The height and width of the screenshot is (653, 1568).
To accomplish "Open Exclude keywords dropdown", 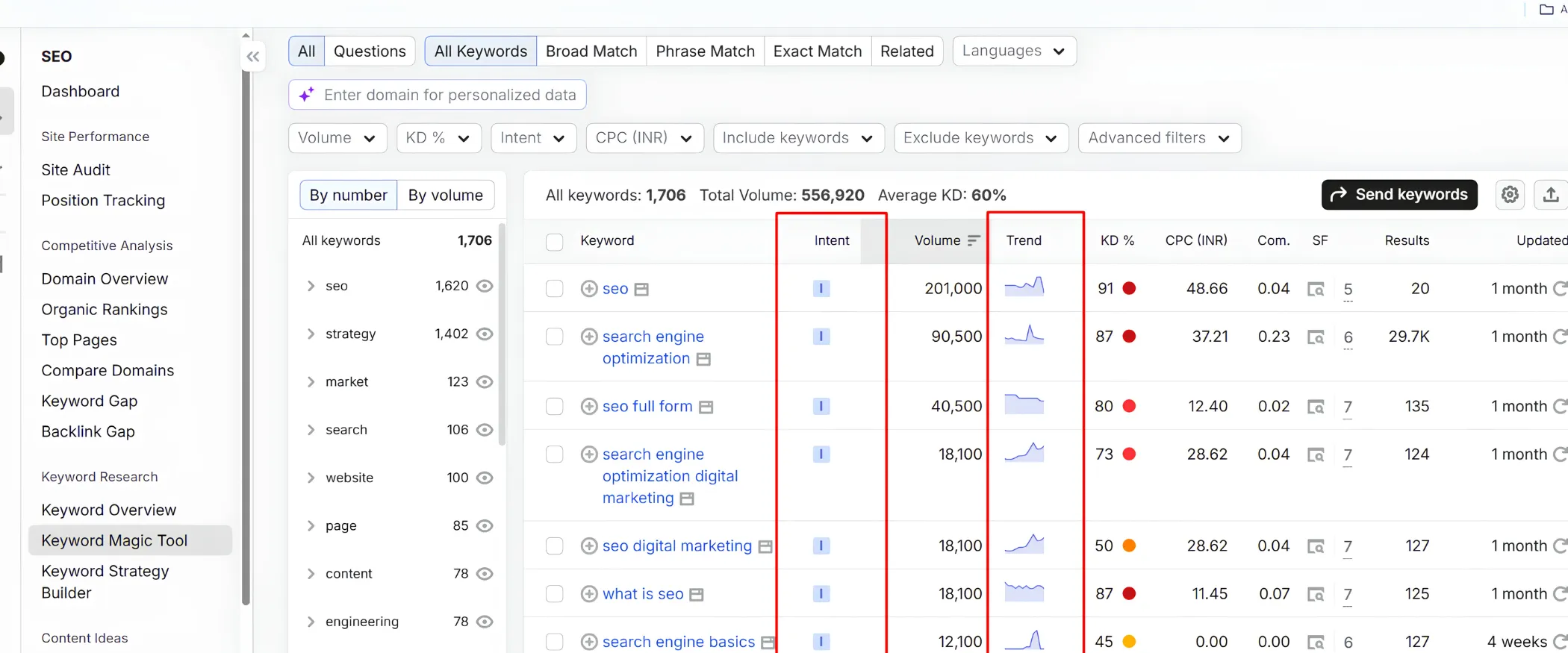I will tap(980, 138).
